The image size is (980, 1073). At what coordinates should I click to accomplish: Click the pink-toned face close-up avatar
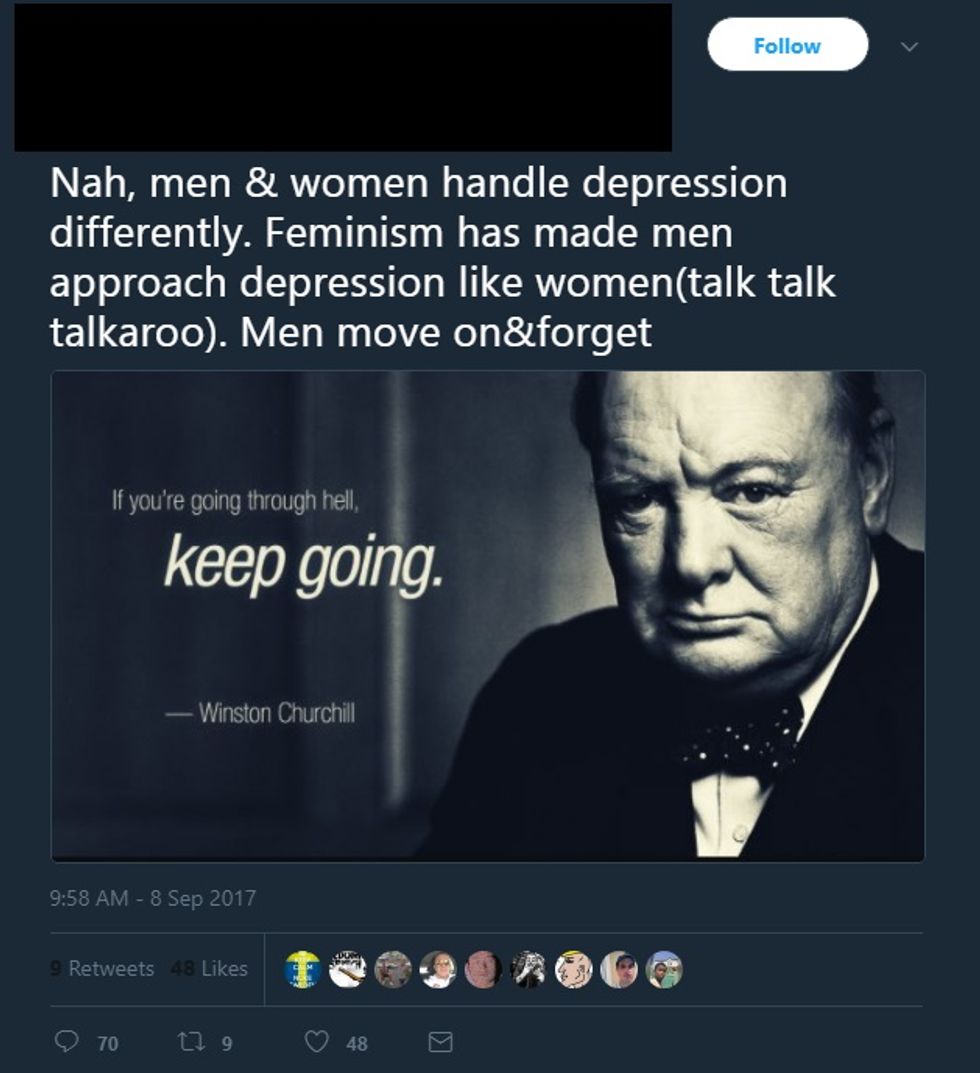(x=483, y=969)
